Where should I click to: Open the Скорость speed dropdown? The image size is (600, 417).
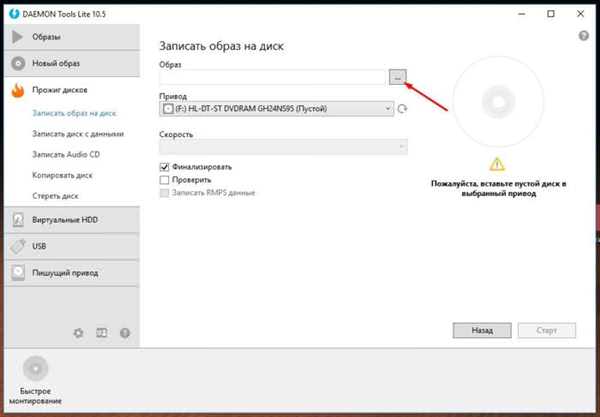click(x=284, y=147)
